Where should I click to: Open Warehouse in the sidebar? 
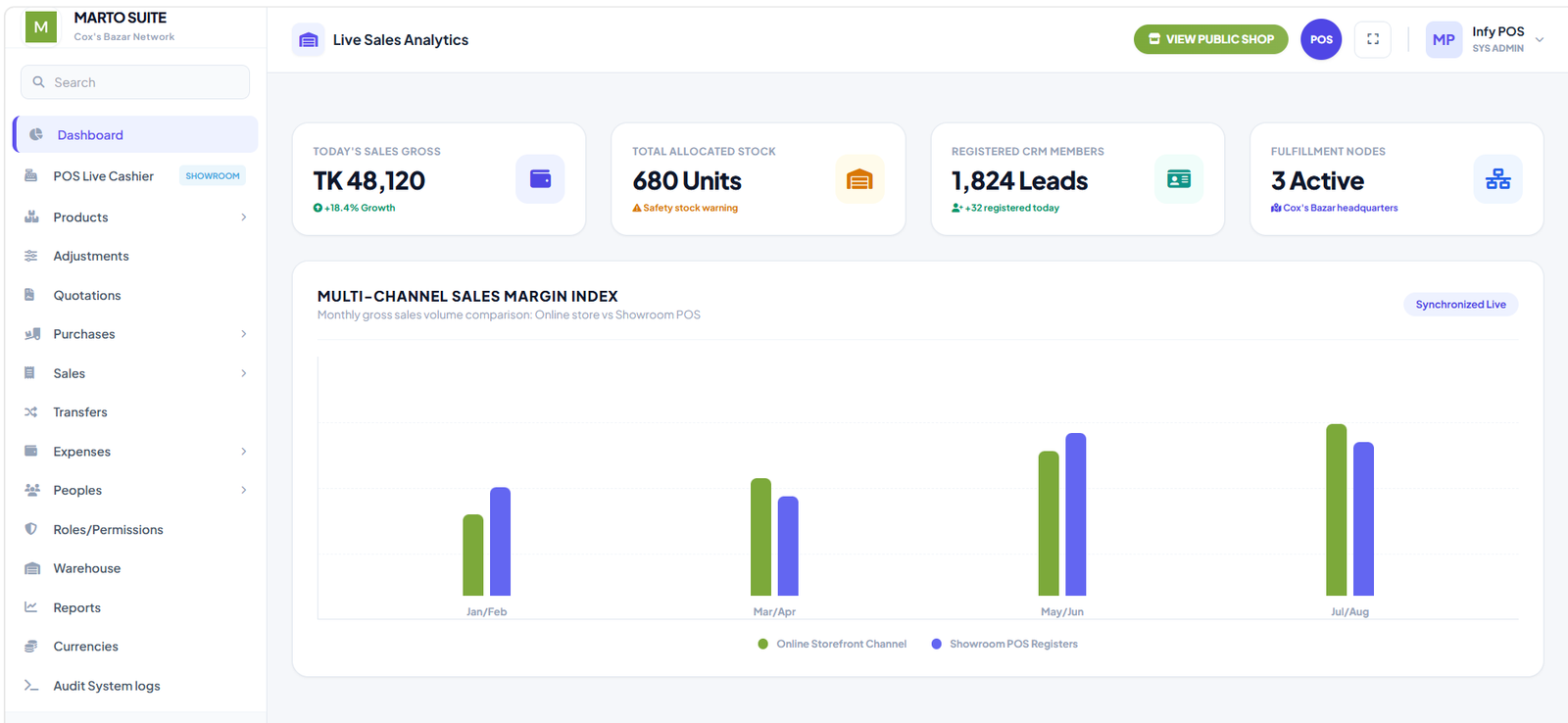point(136,568)
